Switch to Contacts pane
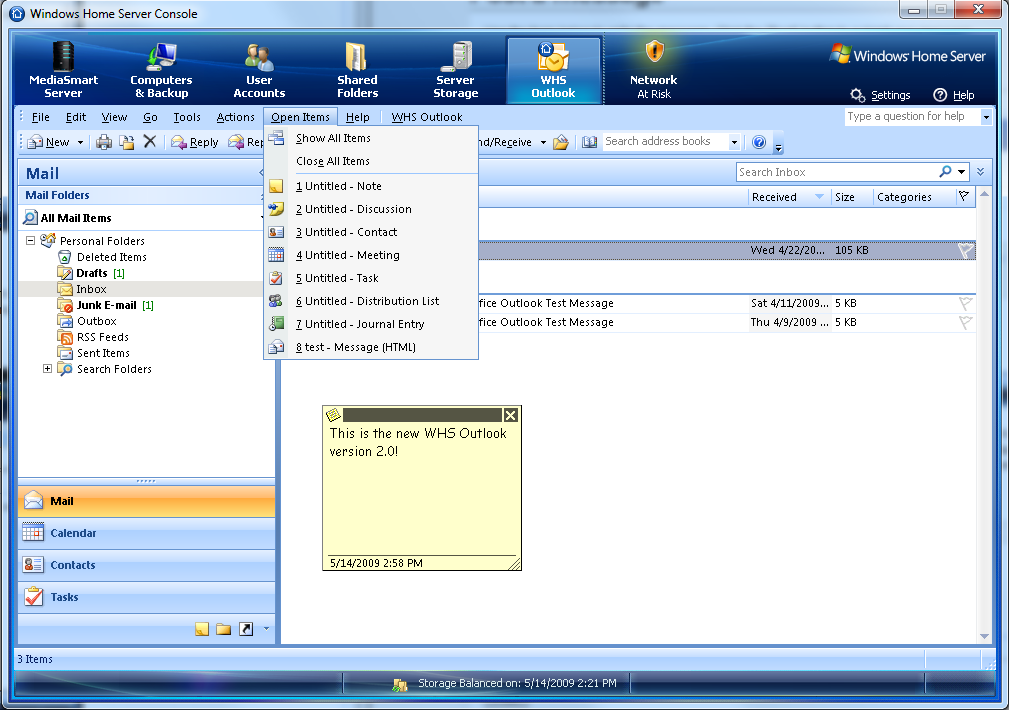This screenshot has height=710, width=1009. (x=147, y=565)
